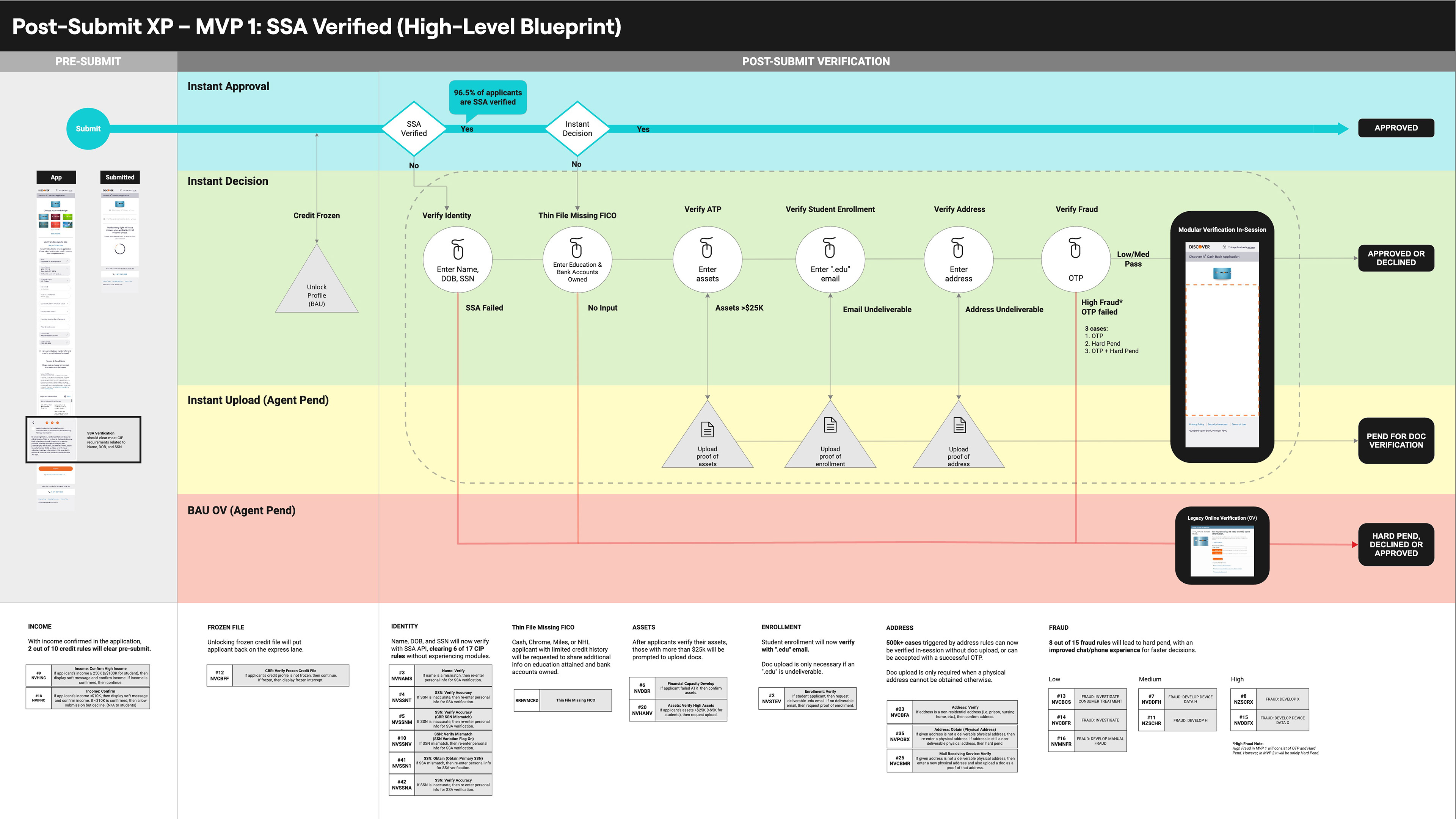1456x819 pixels.
Task: Click the APPROVED outcome box
Action: 1395,128
